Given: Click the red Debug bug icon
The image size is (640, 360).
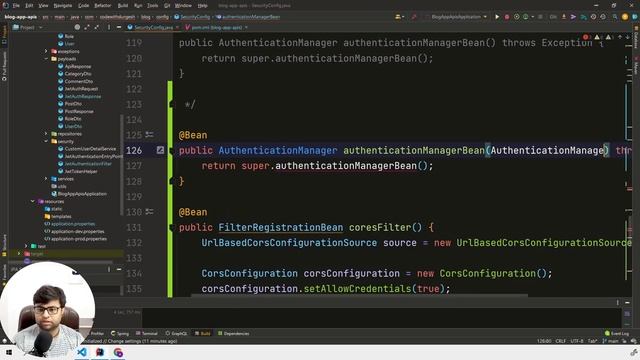Looking at the screenshot, I should pyautogui.click(x=507, y=17).
